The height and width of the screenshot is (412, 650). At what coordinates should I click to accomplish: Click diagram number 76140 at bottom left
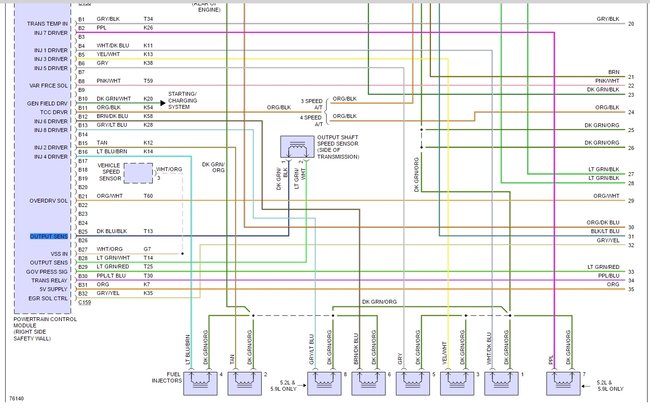point(17,399)
